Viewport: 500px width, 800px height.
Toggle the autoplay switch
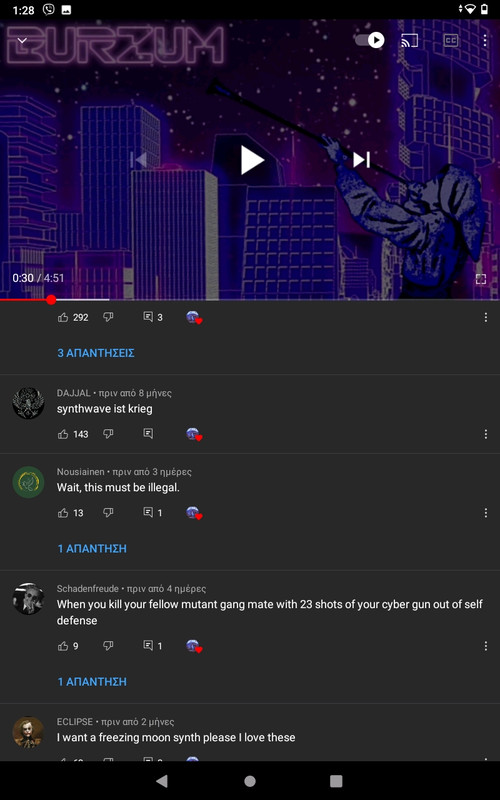pos(370,40)
